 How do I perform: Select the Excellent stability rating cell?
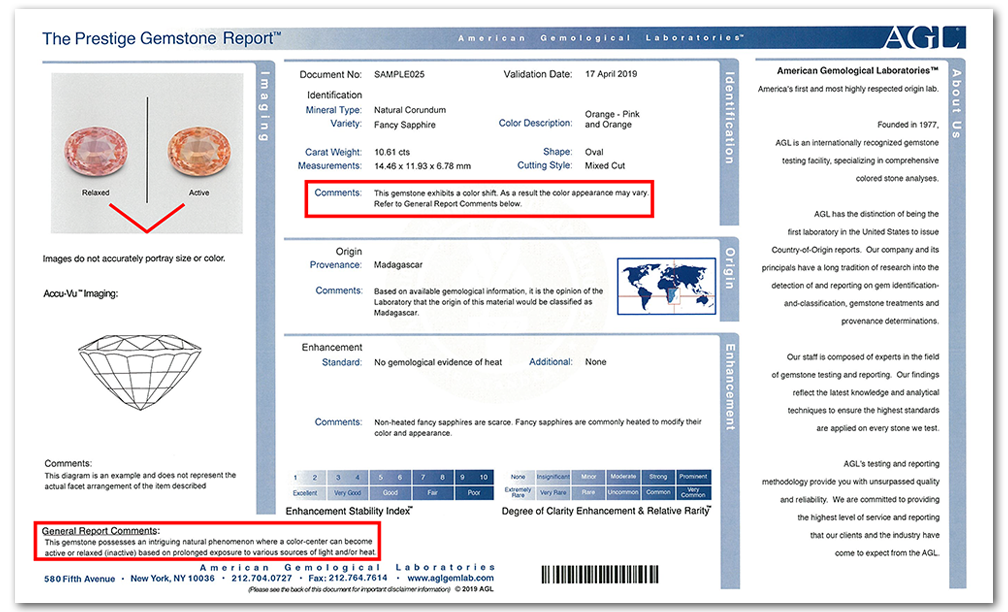point(305,493)
